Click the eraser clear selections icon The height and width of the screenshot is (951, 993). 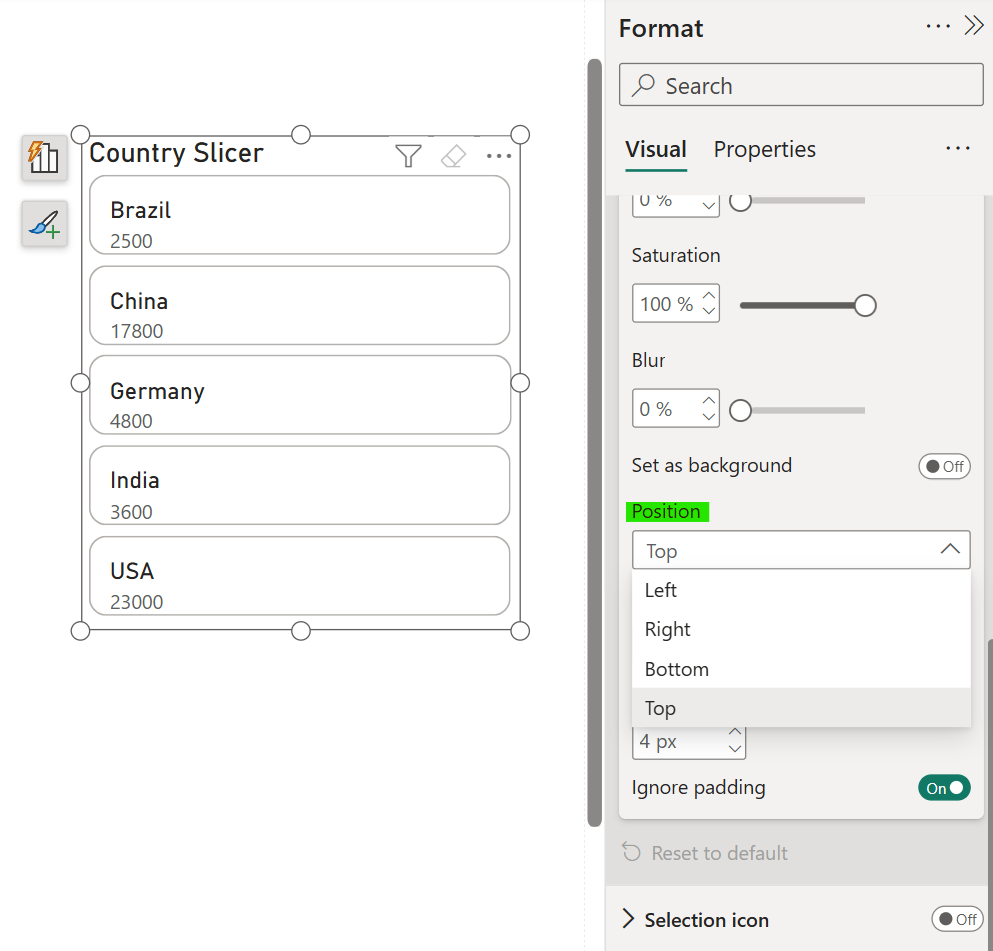pyautogui.click(x=454, y=155)
